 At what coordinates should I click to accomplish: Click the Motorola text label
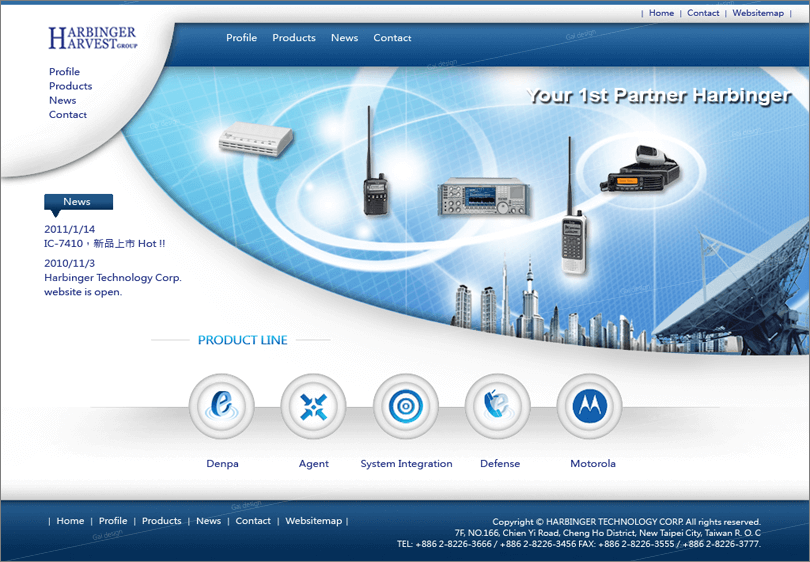[593, 463]
